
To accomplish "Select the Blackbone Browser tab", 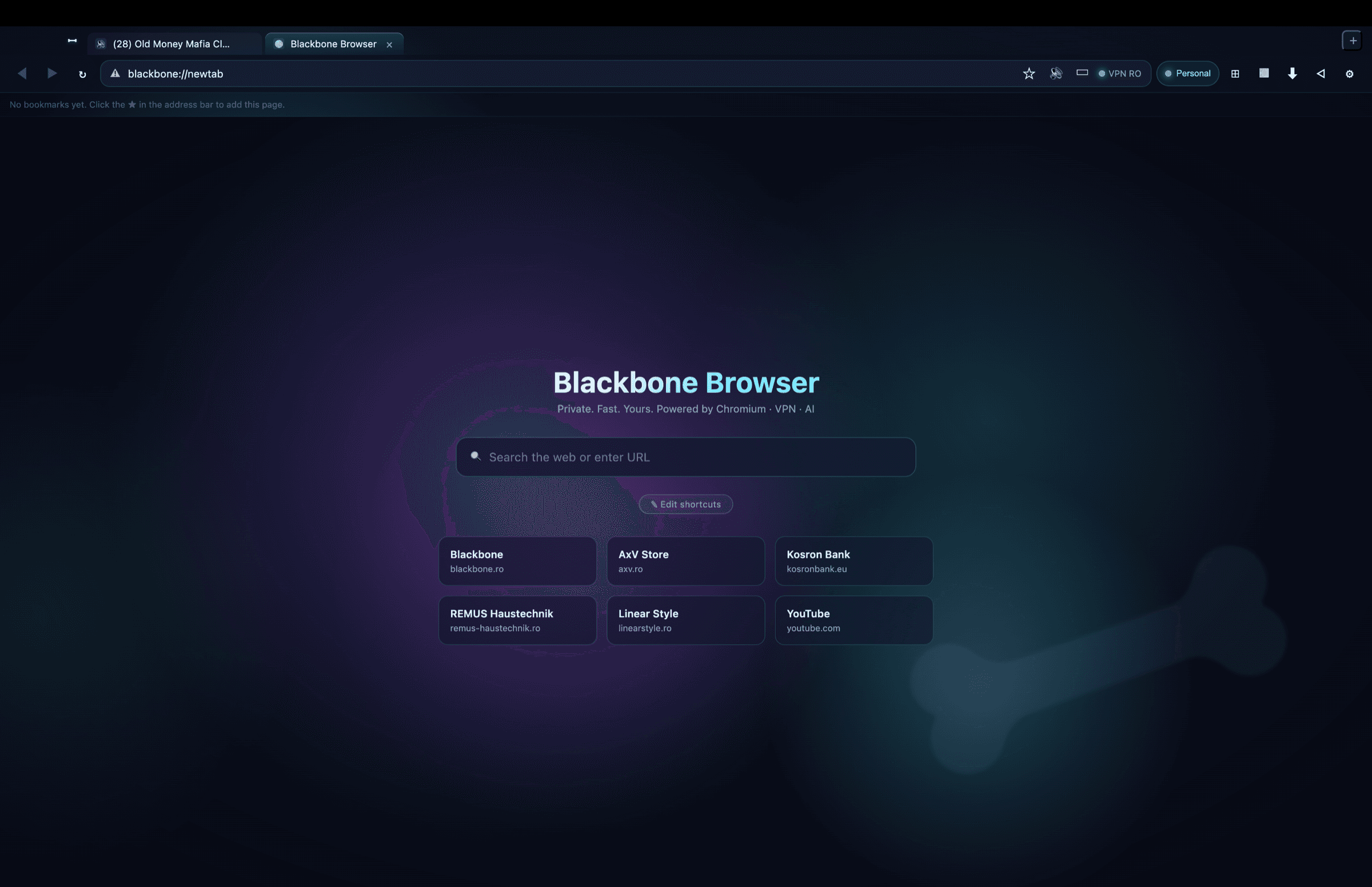I will coord(334,44).
